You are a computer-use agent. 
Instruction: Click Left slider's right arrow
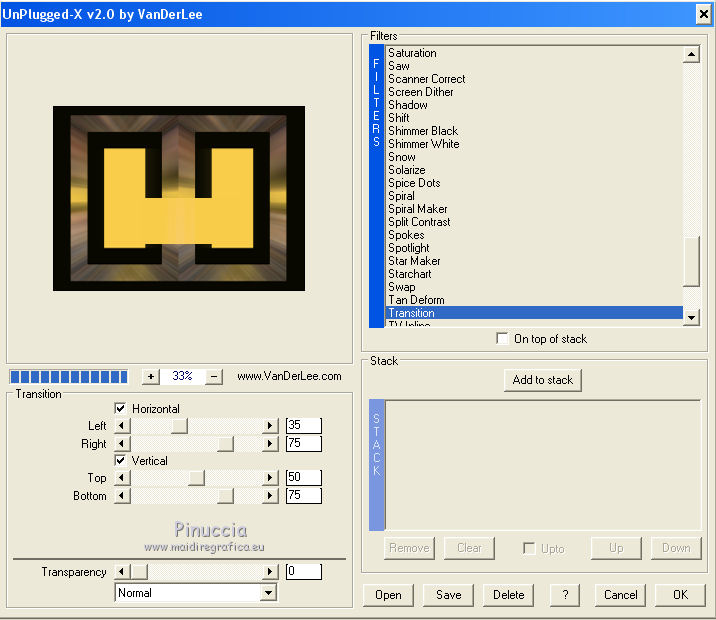pyautogui.click(x=270, y=426)
